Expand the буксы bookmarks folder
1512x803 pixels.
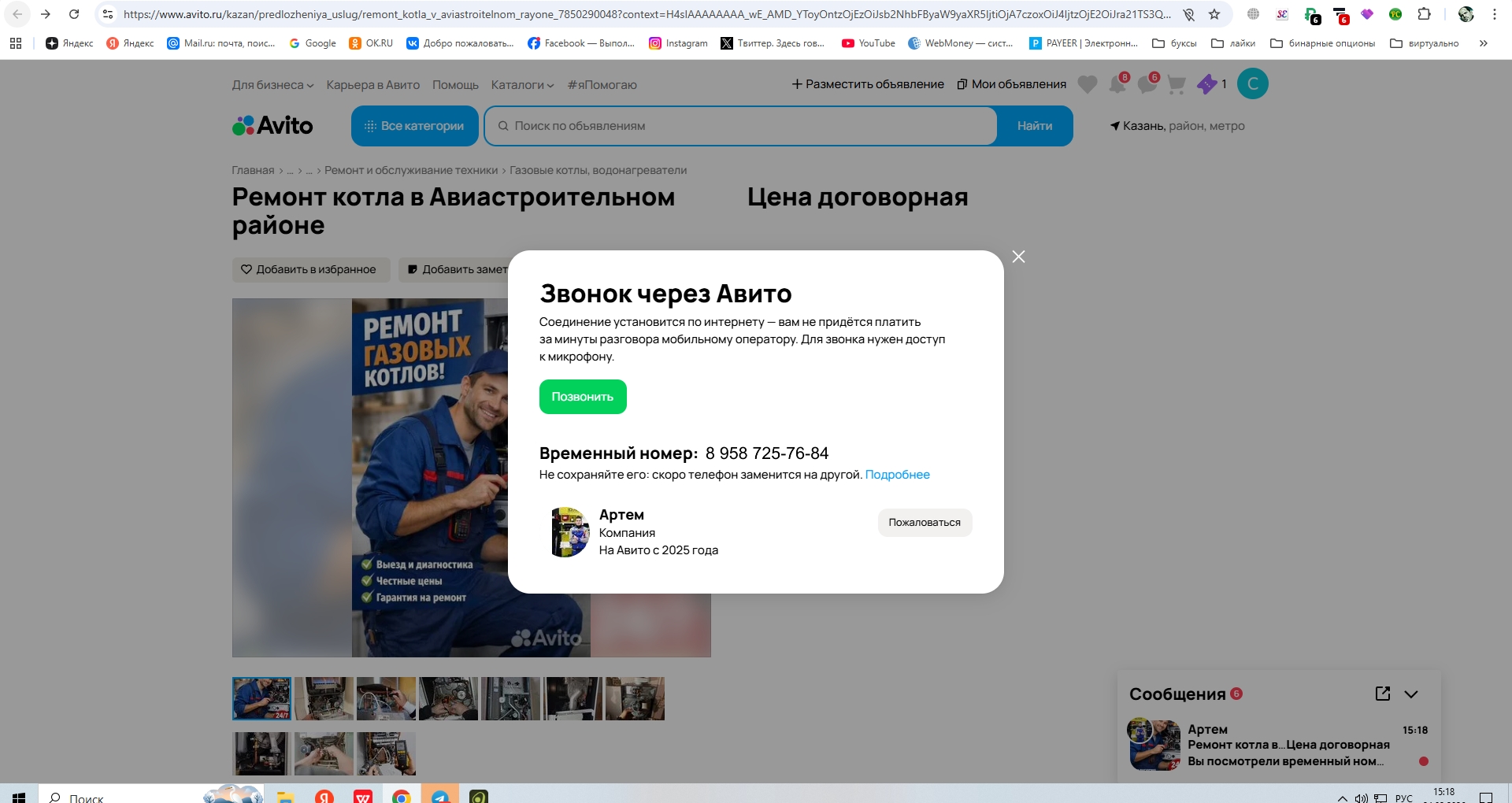point(1174,43)
